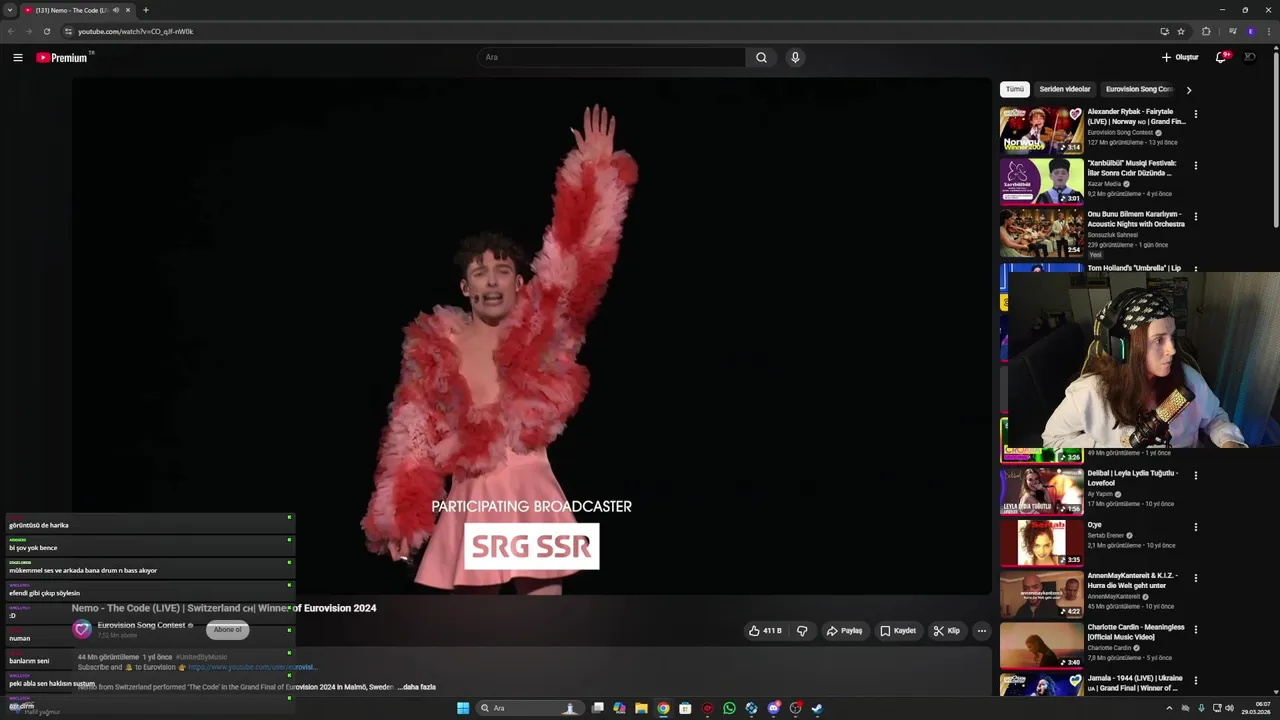Viewport: 1280px width, 720px height.
Task: Open Jamala 1944 Ukraine video title
Action: click(1135, 683)
